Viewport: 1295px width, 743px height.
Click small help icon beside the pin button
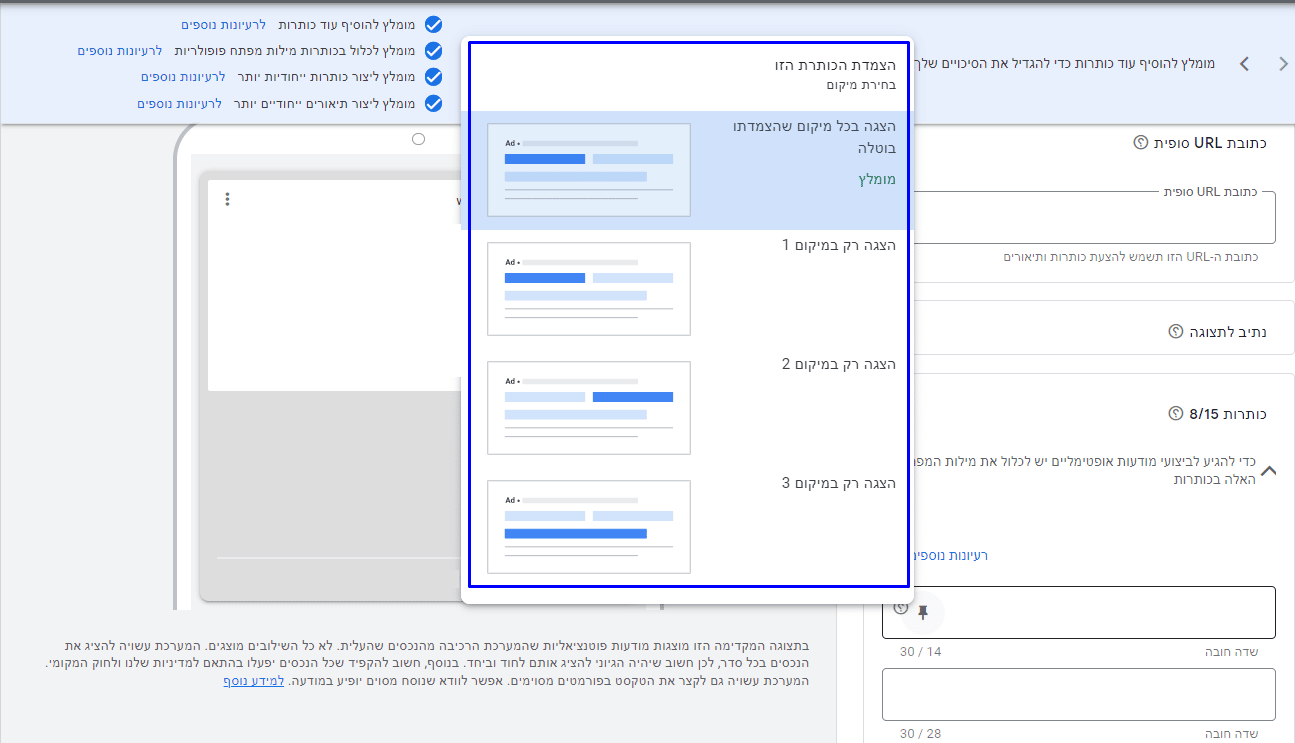[901, 607]
